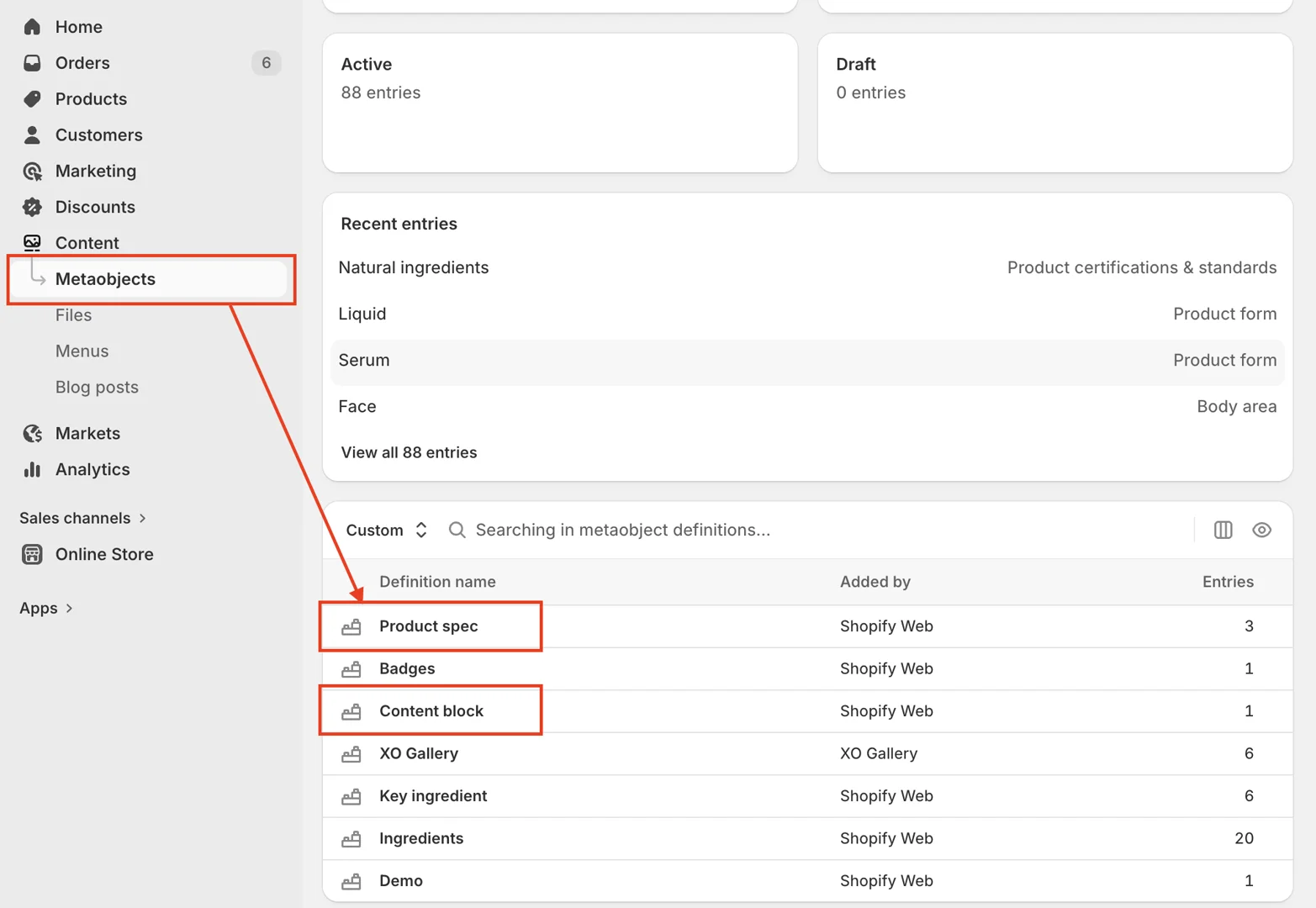
Task: Click the Marketing target icon
Action: point(32,172)
